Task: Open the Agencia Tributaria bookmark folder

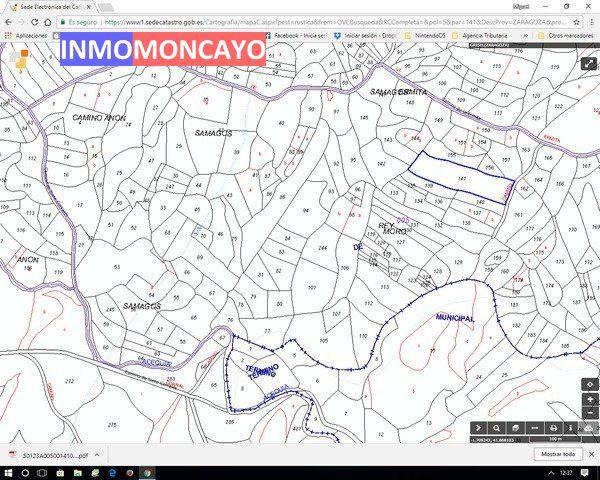Action: tap(479, 36)
